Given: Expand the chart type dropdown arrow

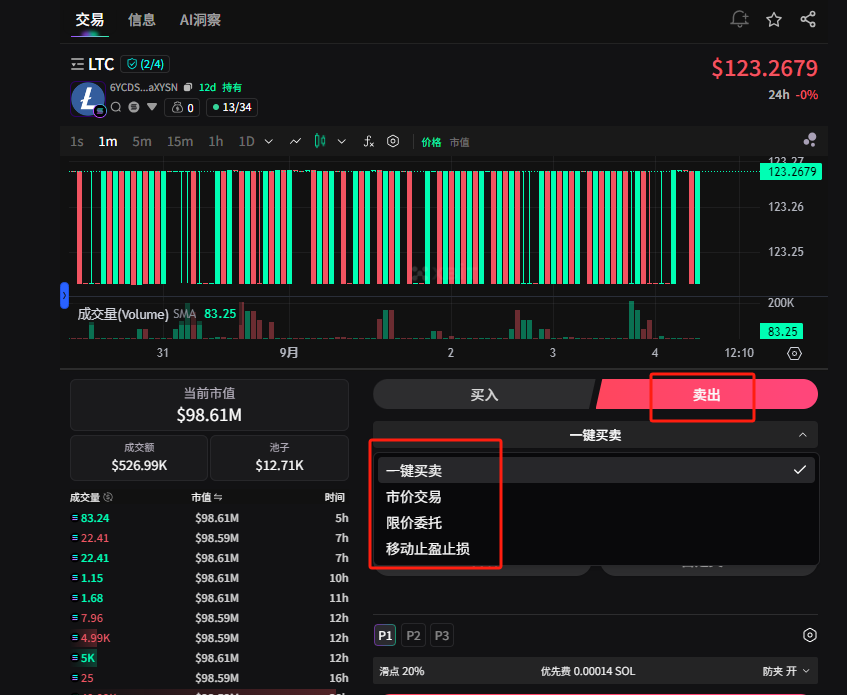Looking at the screenshot, I should [x=341, y=141].
